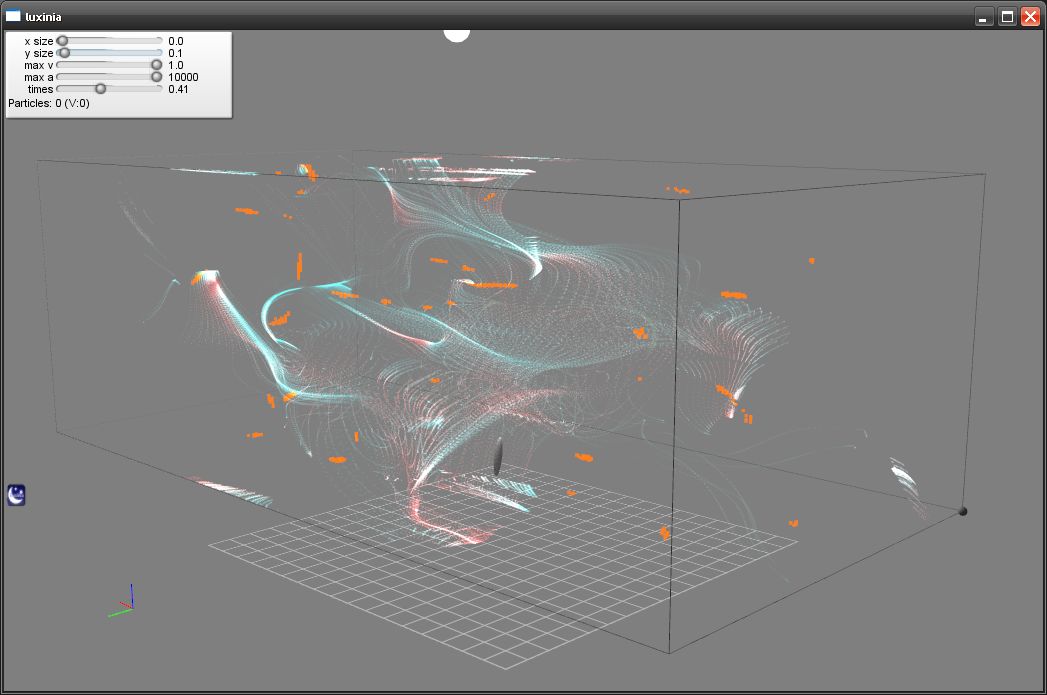The image size is (1047, 695).
Task: Click the 'max v' label
Action: pyautogui.click(x=39, y=65)
